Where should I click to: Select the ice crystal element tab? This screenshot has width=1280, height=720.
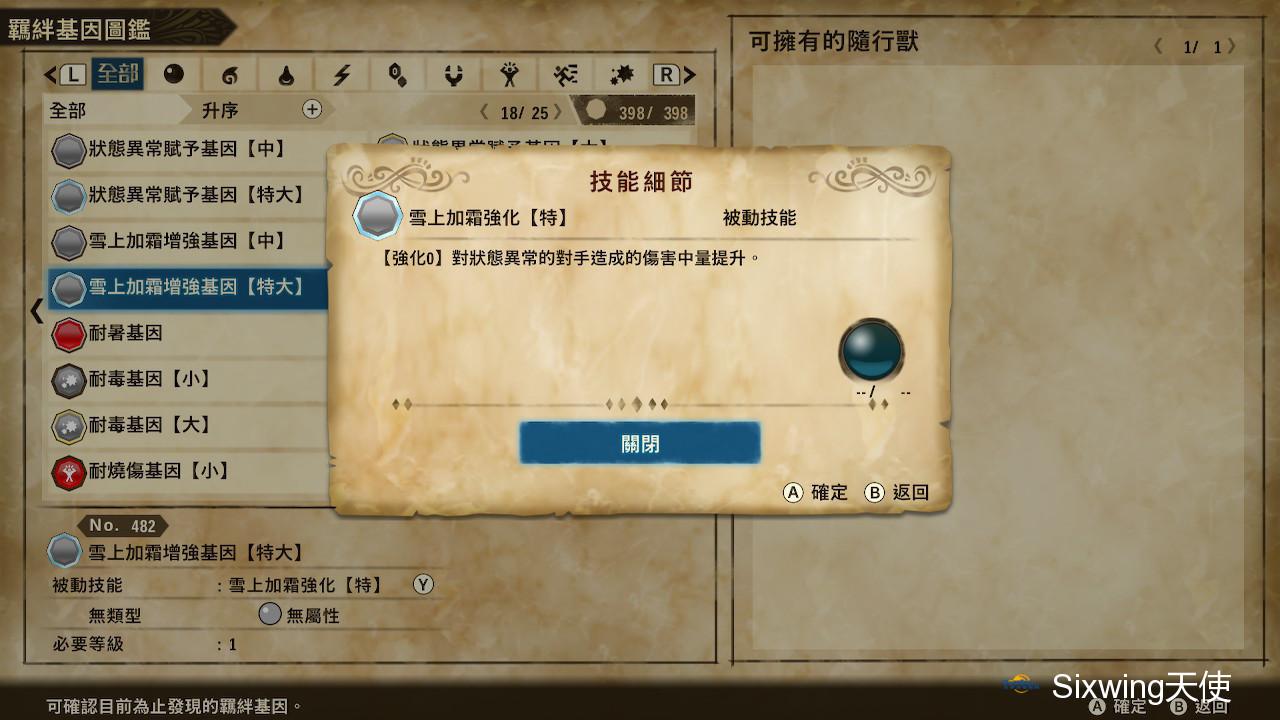[398, 75]
